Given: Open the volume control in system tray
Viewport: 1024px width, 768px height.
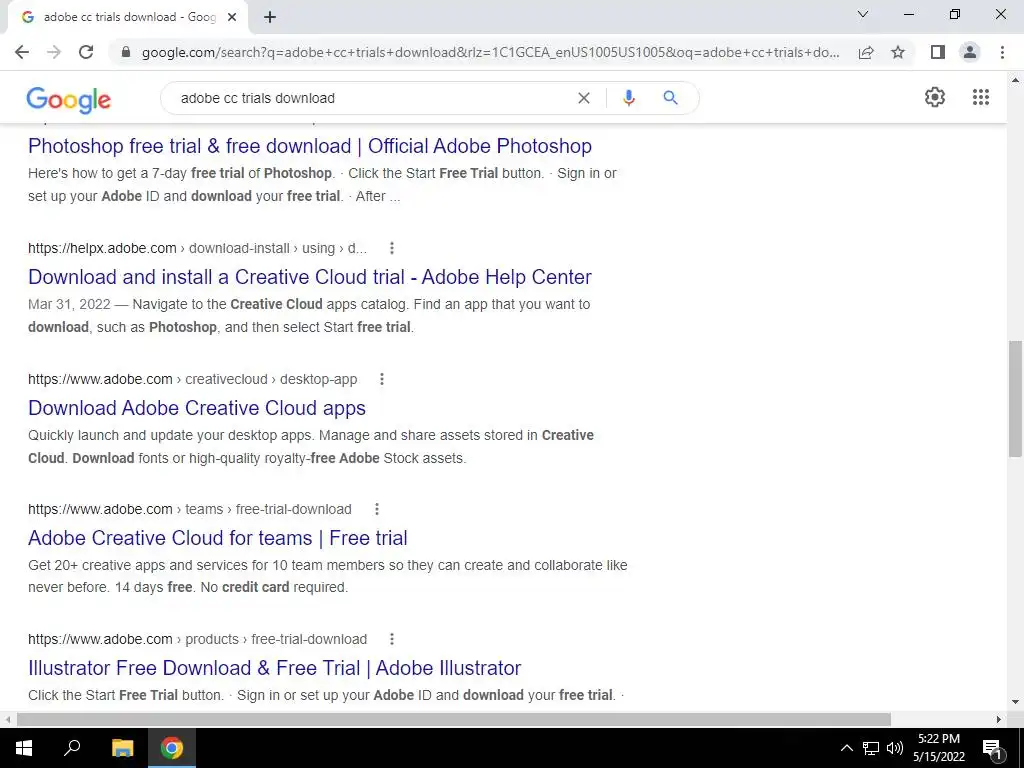Looking at the screenshot, I should [x=895, y=748].
